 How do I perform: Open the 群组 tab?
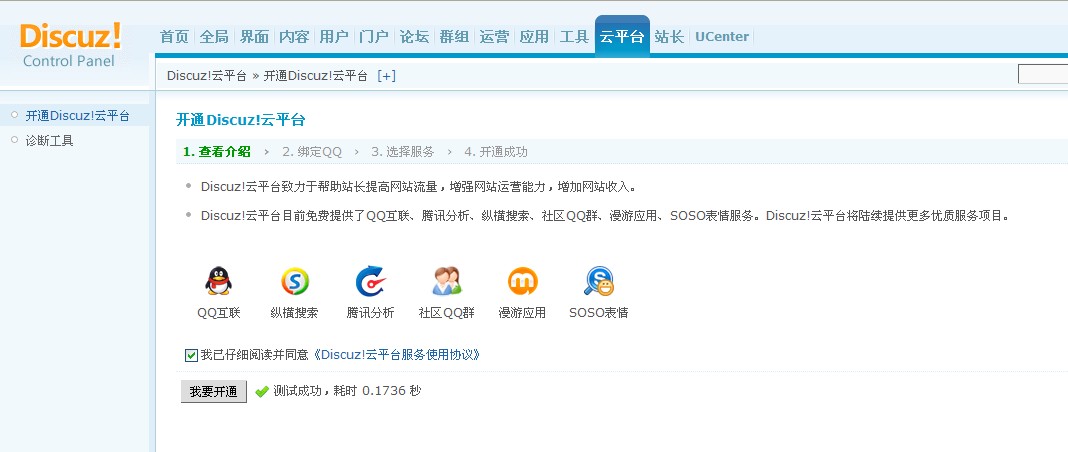454,37
